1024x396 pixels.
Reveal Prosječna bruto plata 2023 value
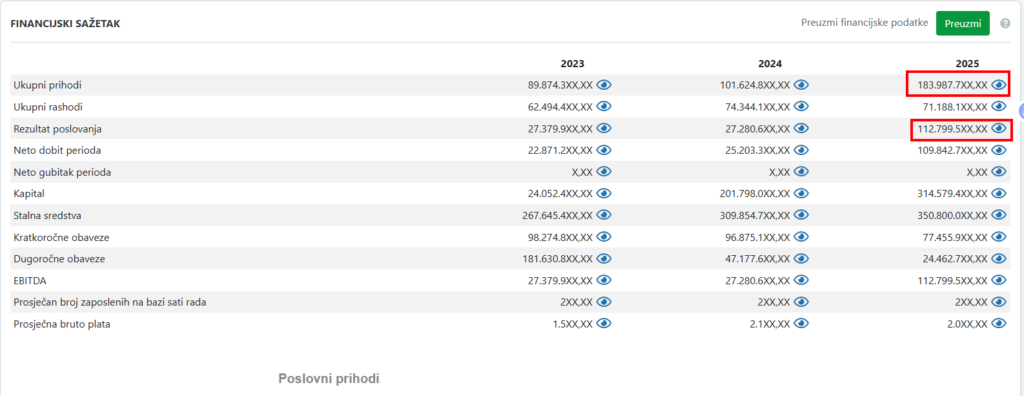(604, 323)
